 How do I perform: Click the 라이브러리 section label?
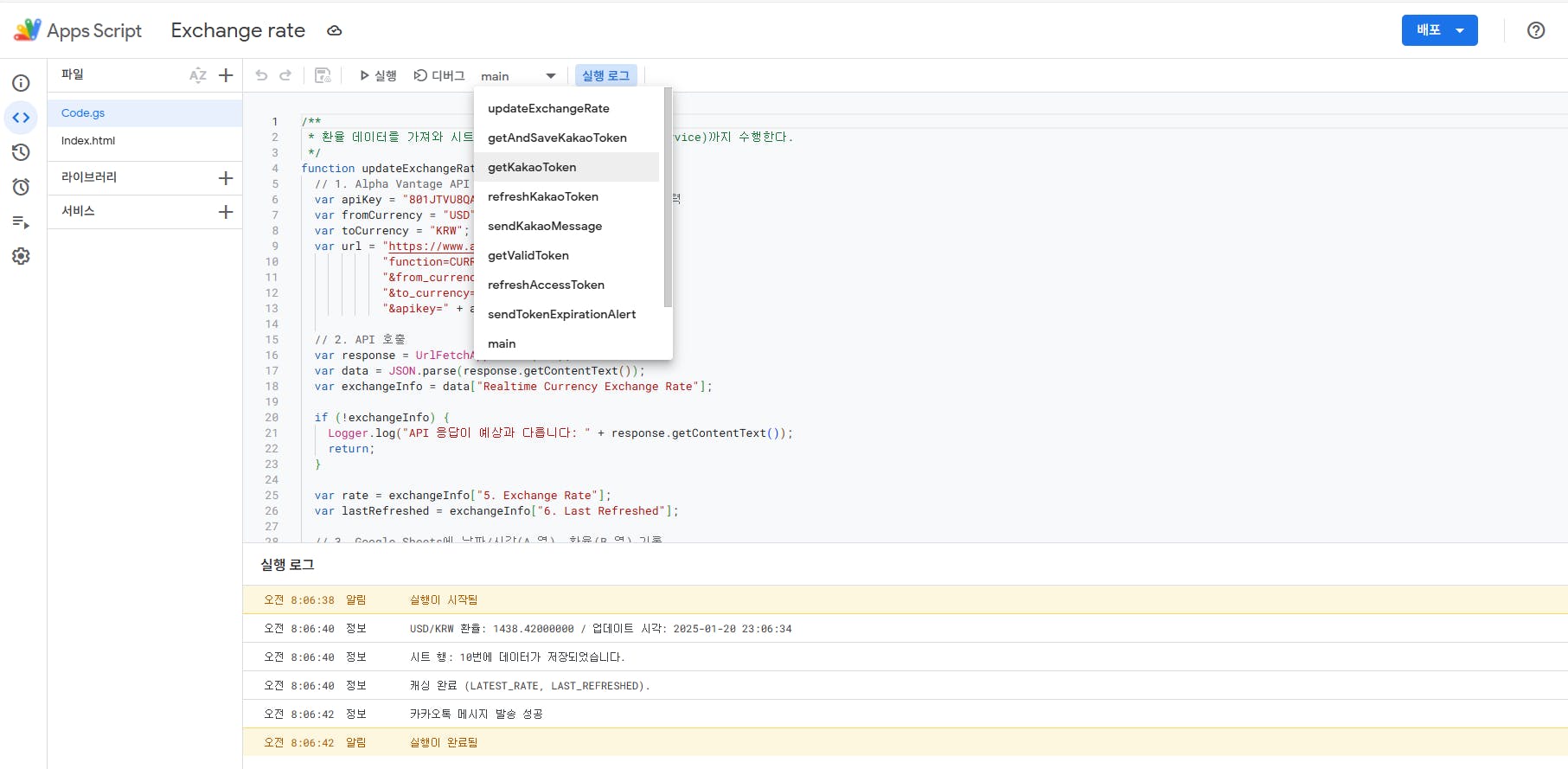[89, 177]
